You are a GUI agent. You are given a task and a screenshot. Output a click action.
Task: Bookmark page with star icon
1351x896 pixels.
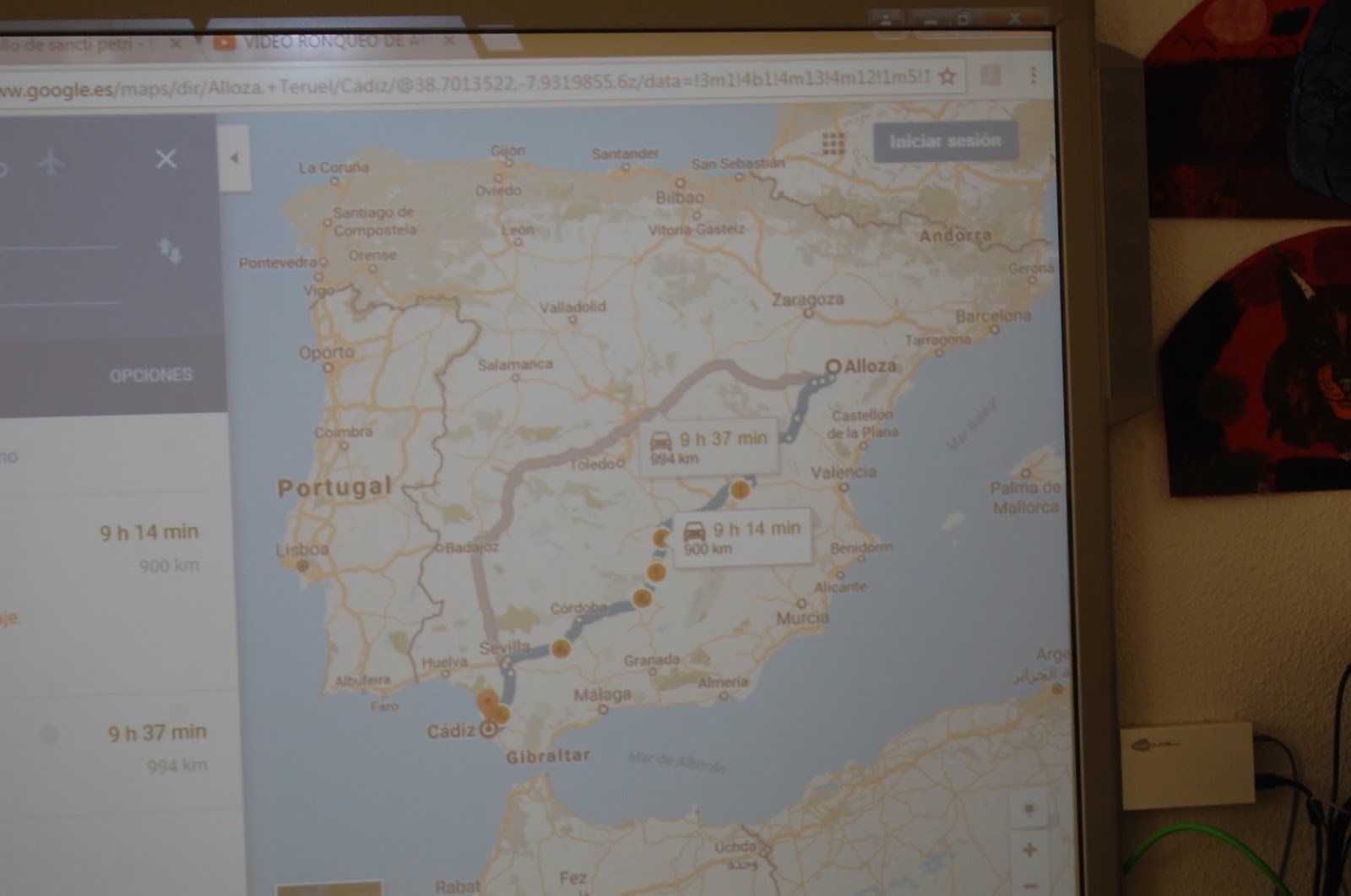tap(947, 77)
